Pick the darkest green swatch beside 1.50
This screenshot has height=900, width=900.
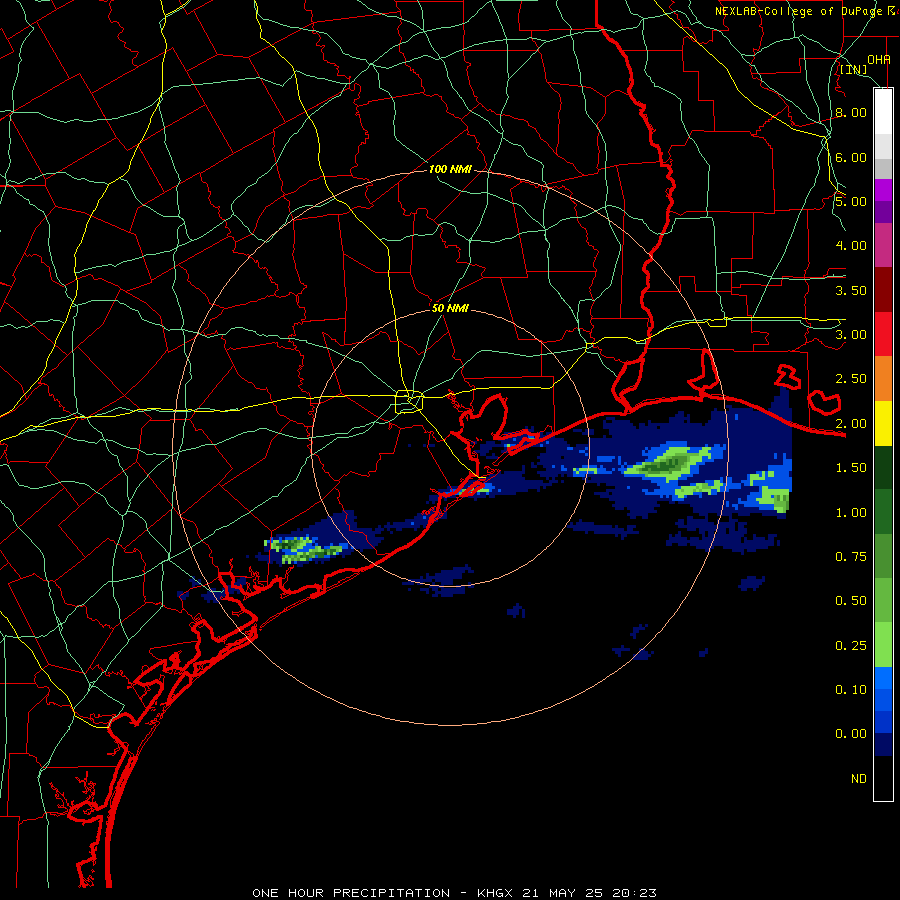[883, 467]
